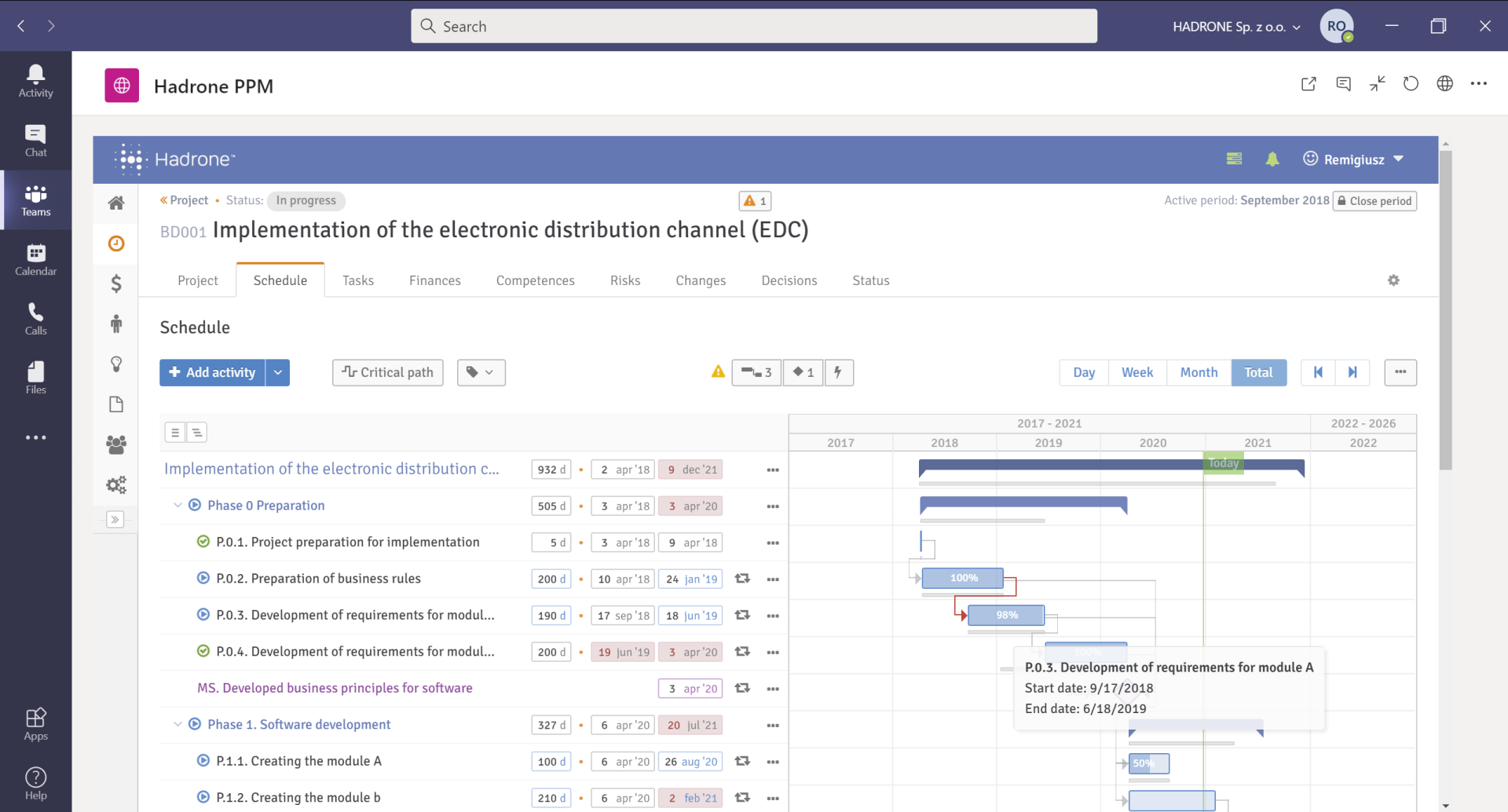Open the users group sidebar icon

point(116,444)
